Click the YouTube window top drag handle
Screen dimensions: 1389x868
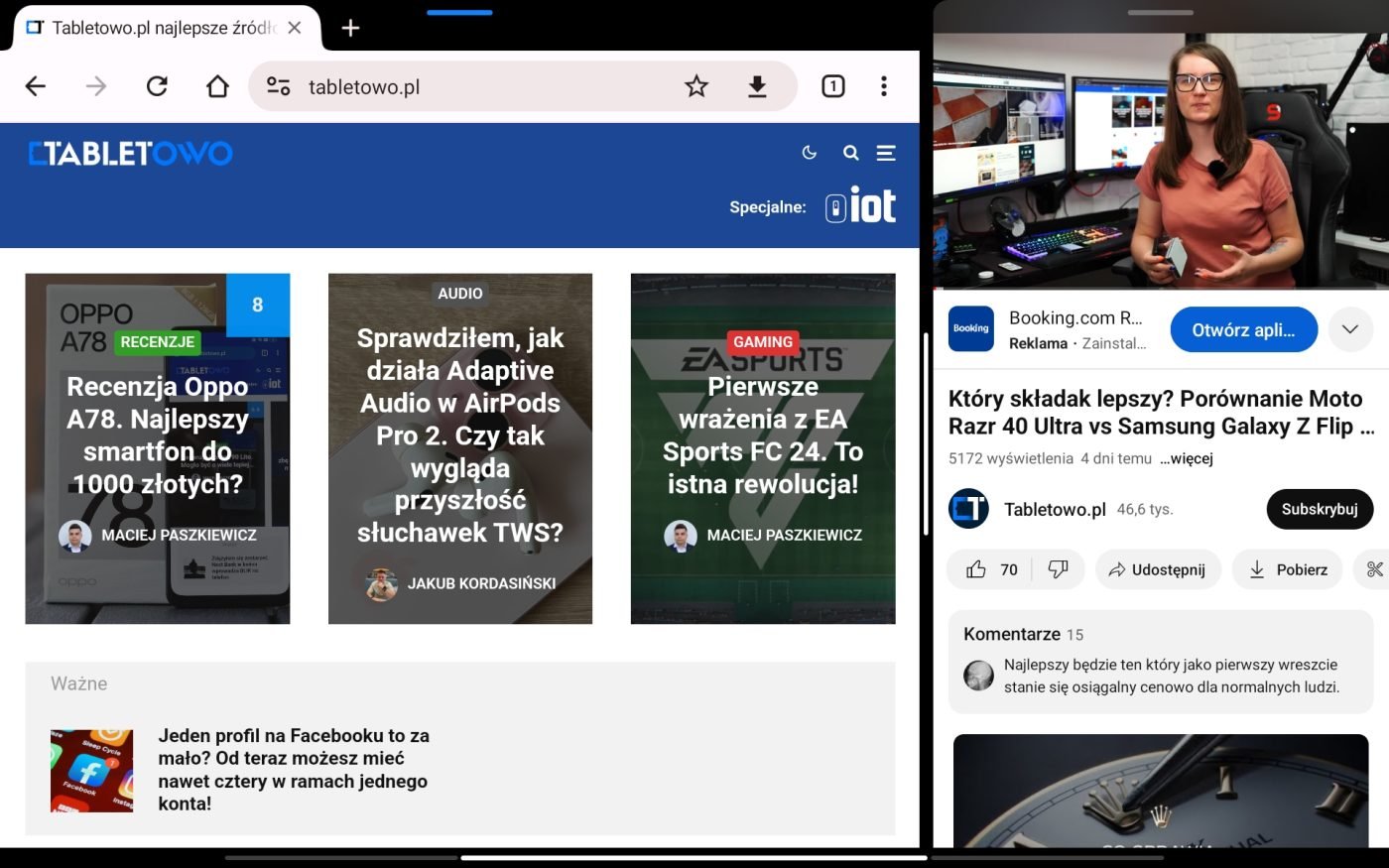1160,13
